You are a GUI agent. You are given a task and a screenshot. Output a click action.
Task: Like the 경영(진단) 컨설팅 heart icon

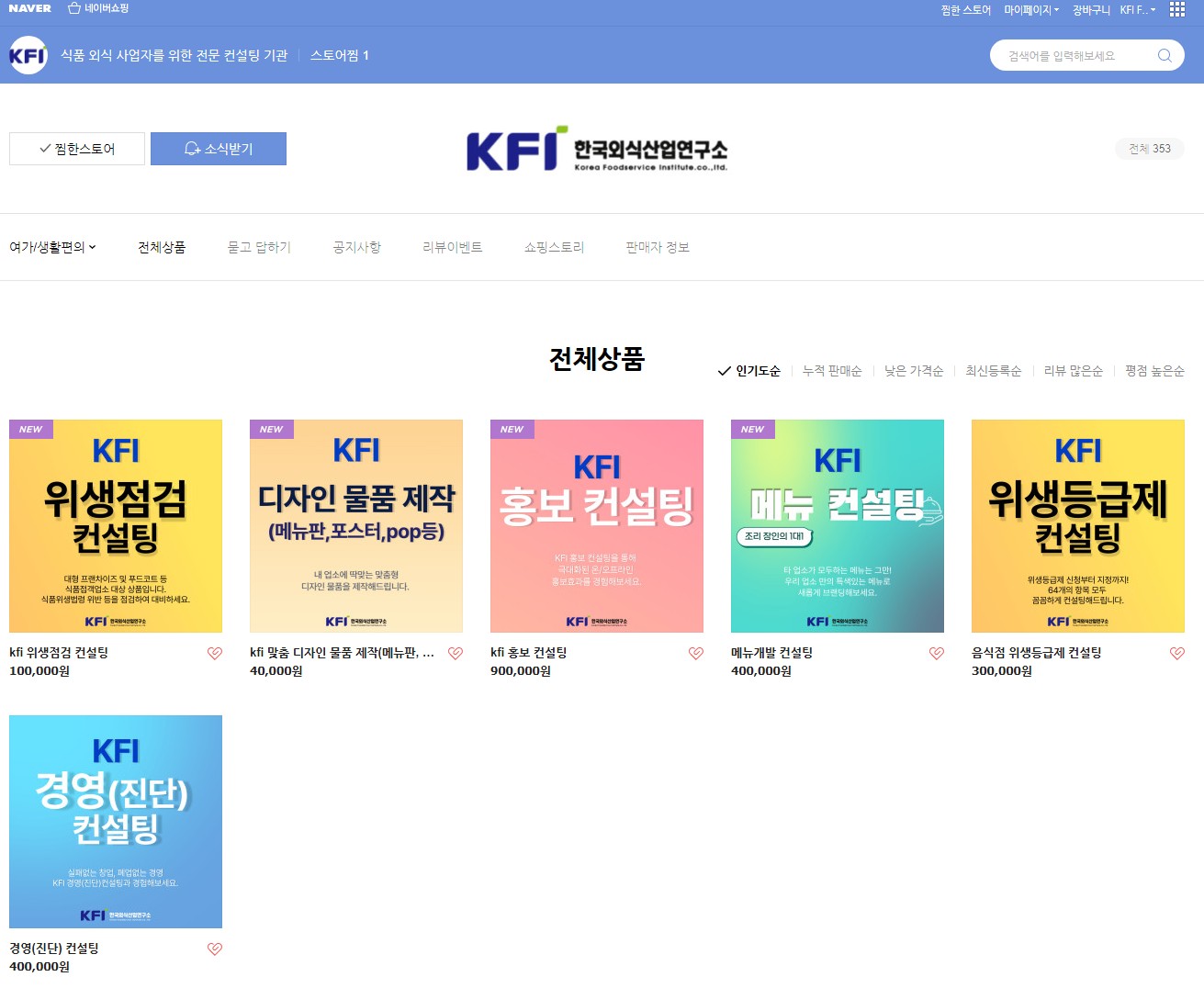tap(214, 949)
